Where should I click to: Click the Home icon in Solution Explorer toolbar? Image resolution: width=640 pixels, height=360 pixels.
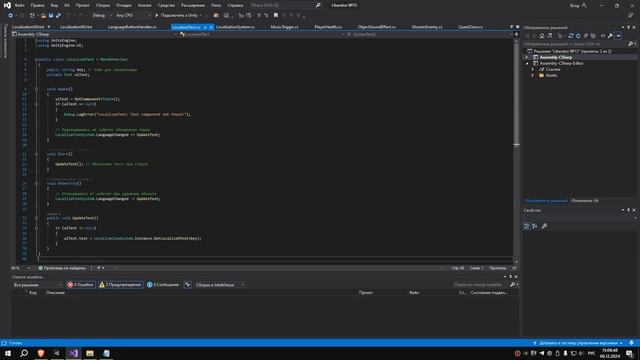click(x=542, y=36)
